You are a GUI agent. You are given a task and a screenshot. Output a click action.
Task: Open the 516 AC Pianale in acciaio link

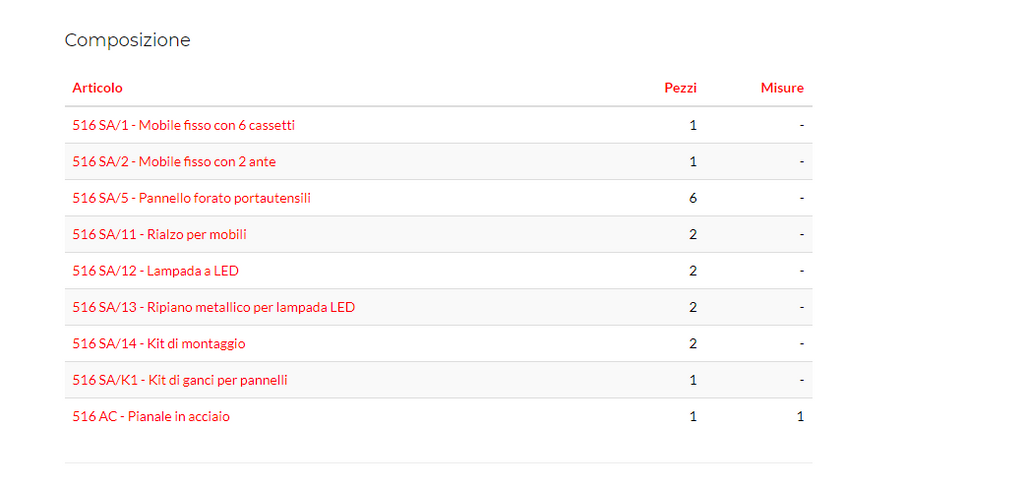(x=150, y=417)
